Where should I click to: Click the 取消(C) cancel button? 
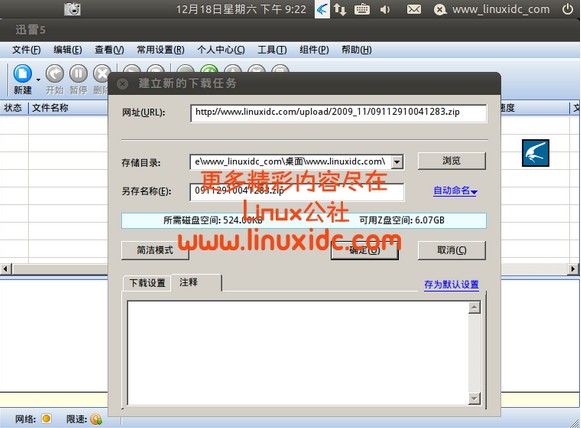451,250
